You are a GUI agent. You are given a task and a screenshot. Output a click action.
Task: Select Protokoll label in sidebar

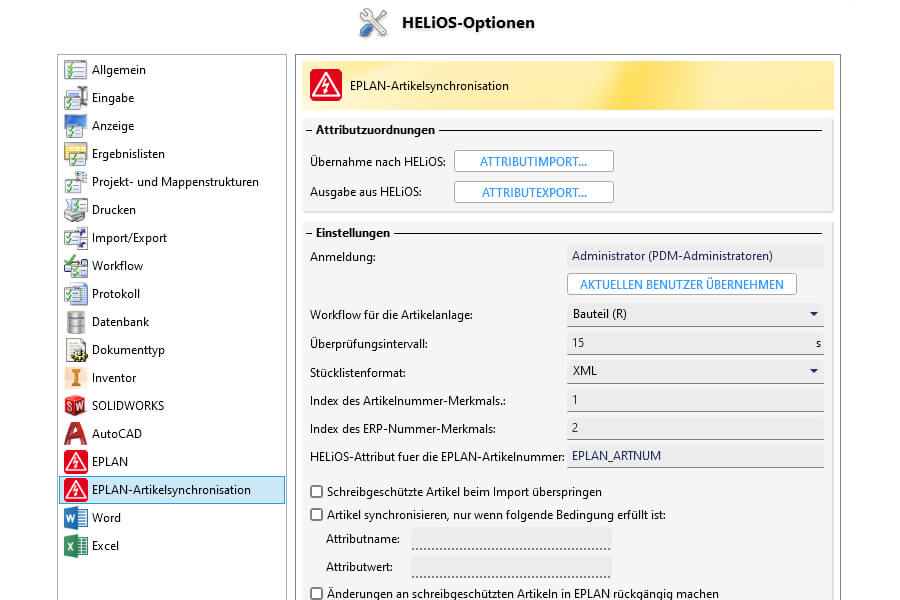[116, 294]
